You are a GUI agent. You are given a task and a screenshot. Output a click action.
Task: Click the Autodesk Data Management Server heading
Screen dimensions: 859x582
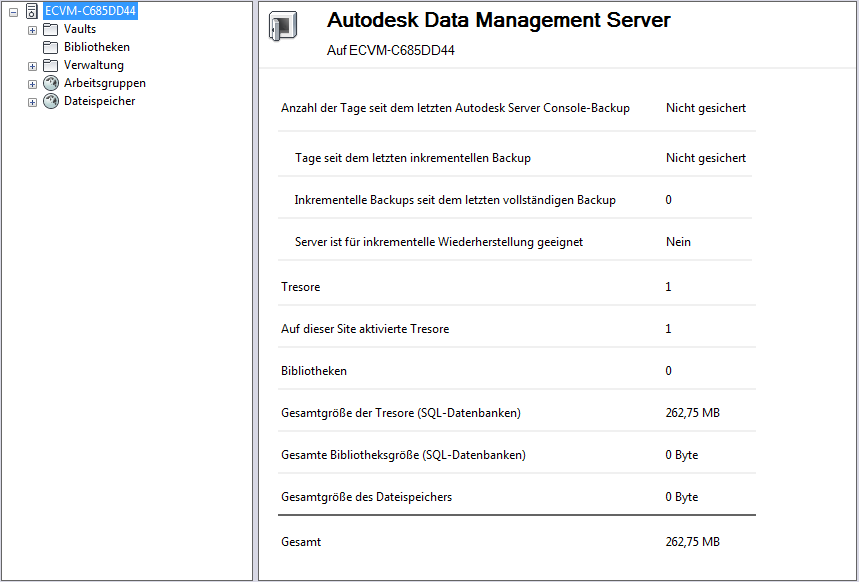(x=498, y=20)
